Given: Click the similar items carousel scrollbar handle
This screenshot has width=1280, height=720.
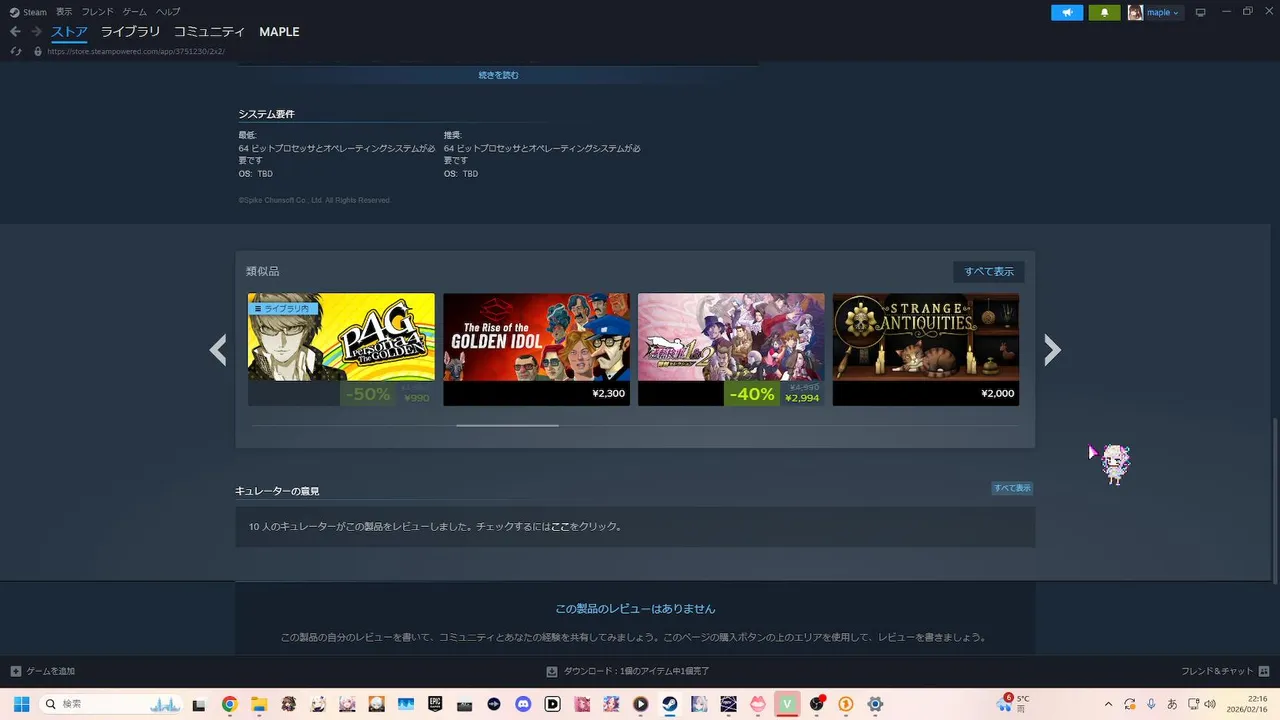Looking at the screenshot, I should [507, 425].
